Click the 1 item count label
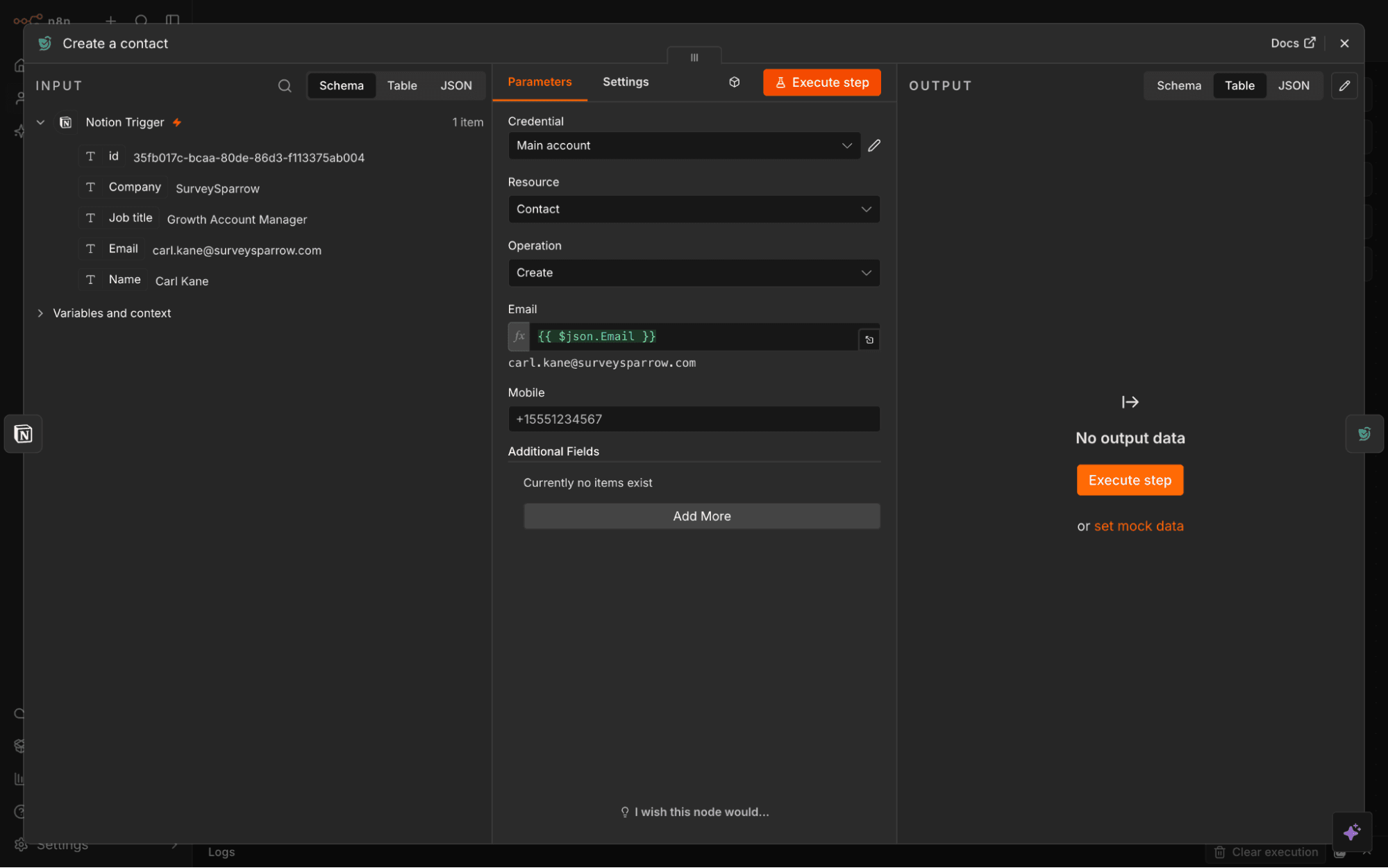This screenshot has height=868, width=1388. point(467,122)
